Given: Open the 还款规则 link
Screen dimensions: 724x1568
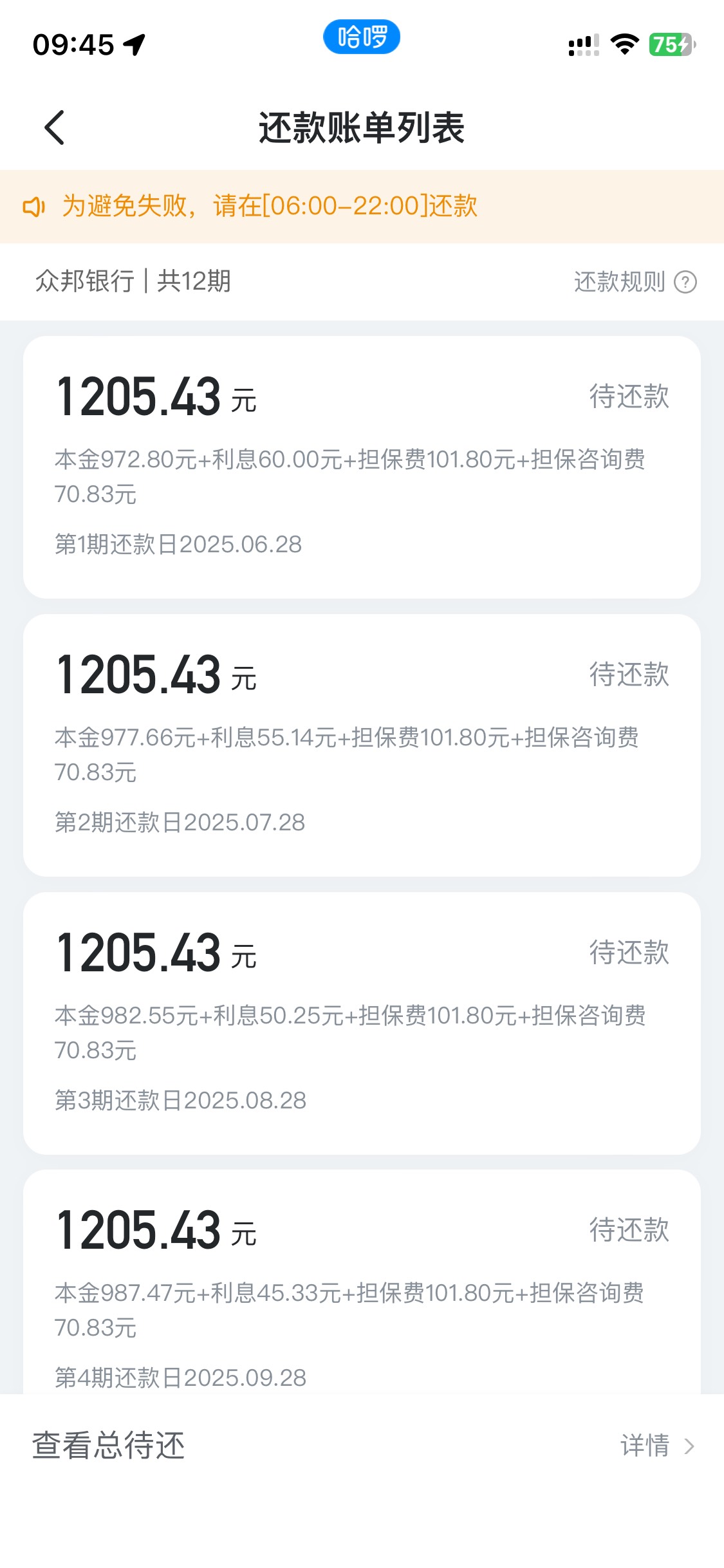Looking at the screenshot, I should point(619,282).
